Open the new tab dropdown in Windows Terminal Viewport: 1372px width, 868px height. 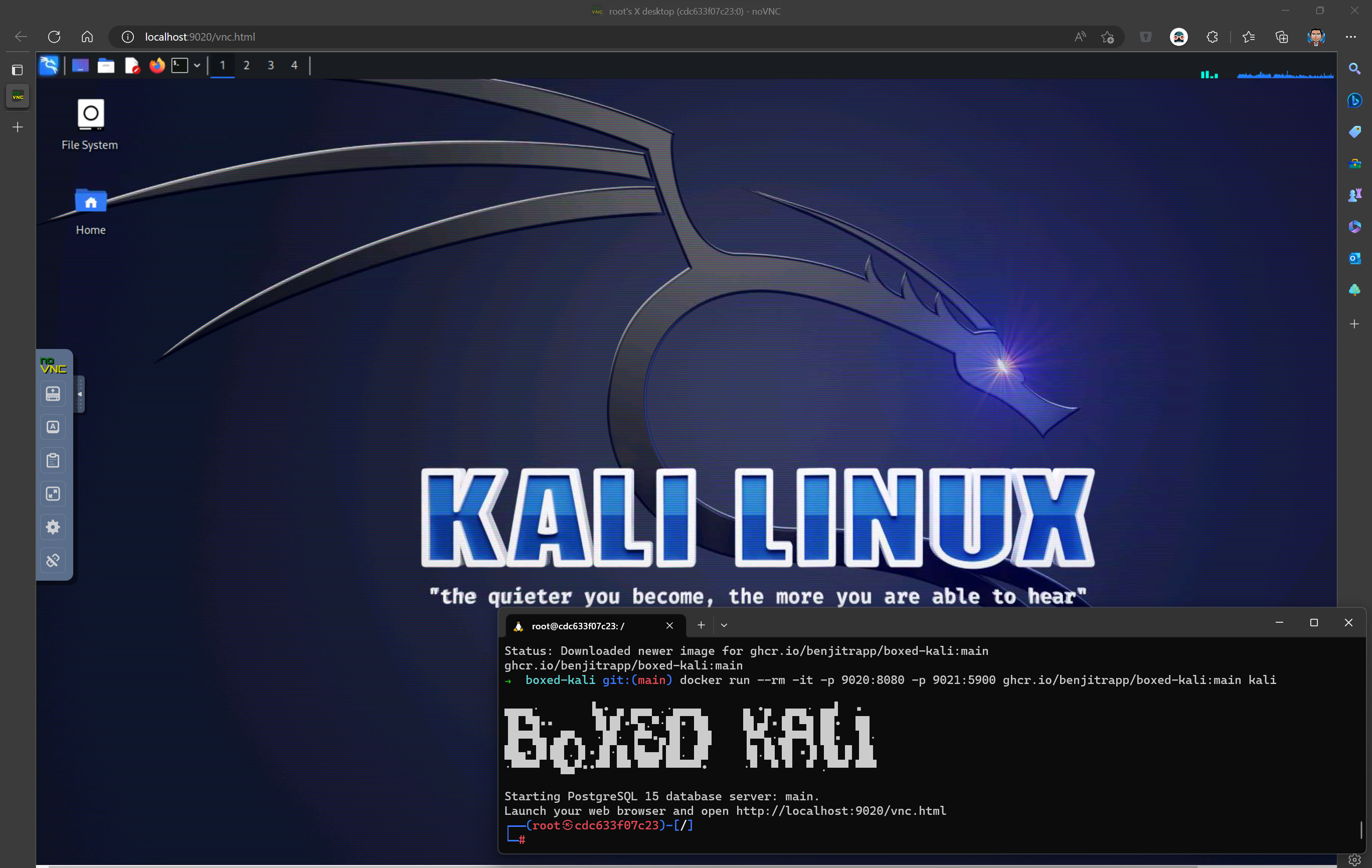coord(724,625)
